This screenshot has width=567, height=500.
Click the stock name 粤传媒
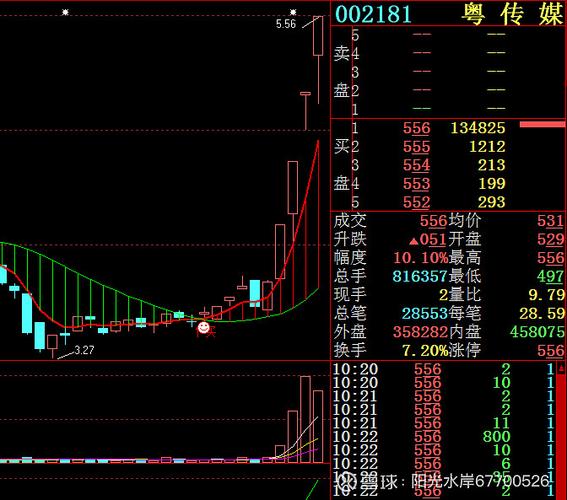(x=512, y=14)
